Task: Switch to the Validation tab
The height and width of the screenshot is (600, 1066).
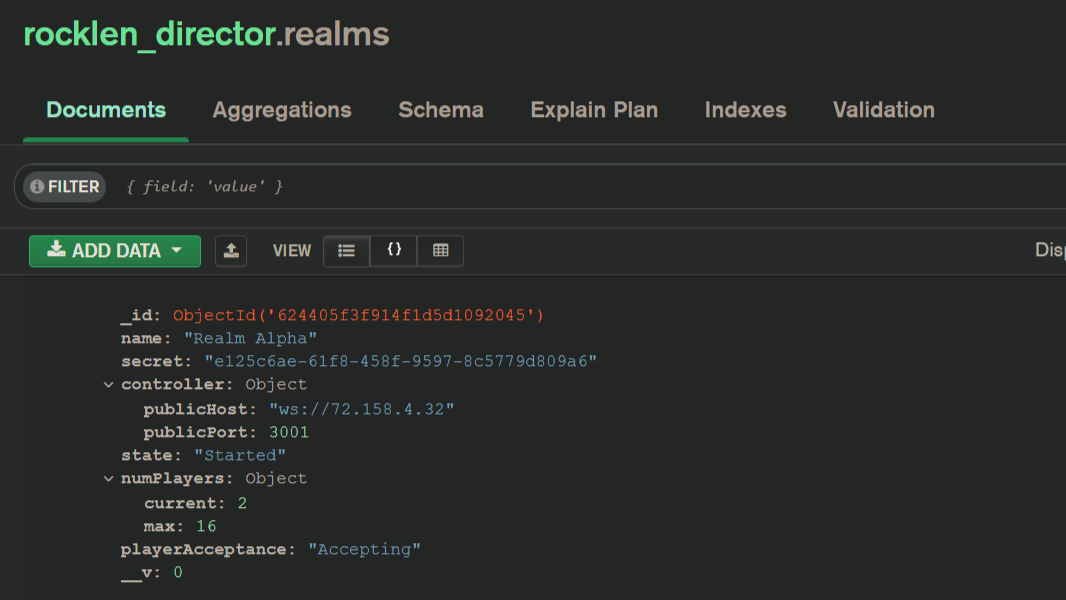Action: point(883,110)
